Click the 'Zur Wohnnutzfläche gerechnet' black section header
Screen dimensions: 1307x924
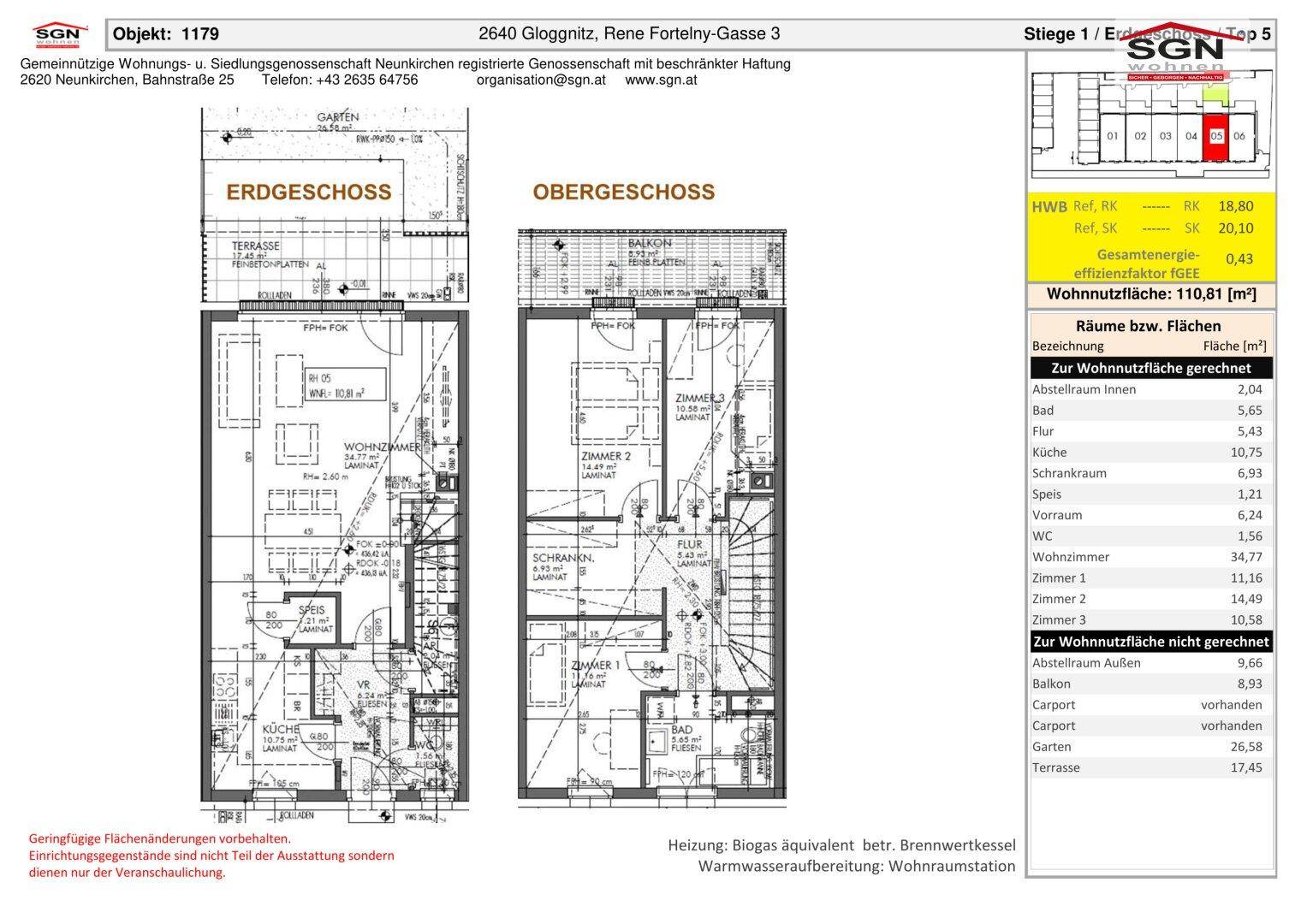coord(1151,368)
